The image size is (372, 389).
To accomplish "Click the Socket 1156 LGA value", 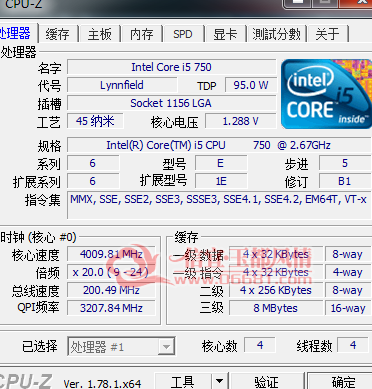I will [172, 103].
